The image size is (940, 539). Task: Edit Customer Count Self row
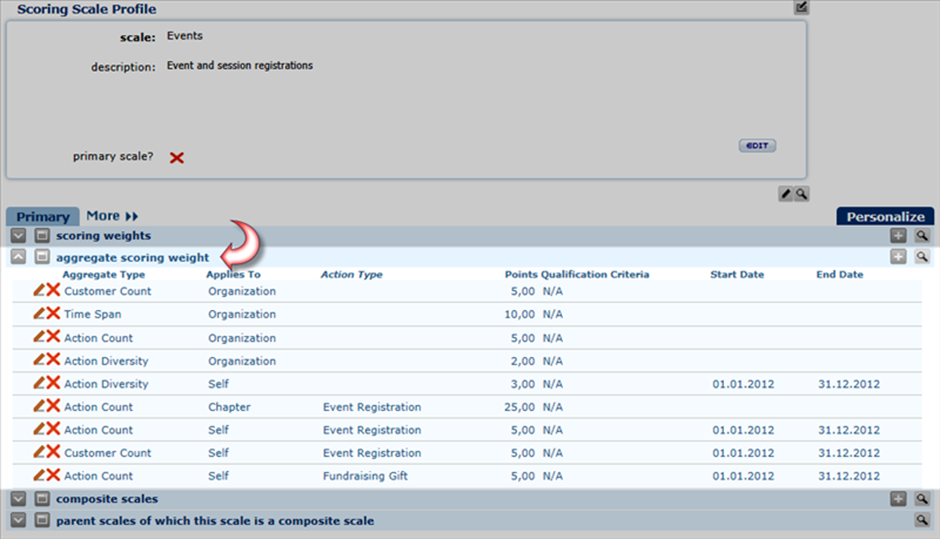(x=39, y=451)
